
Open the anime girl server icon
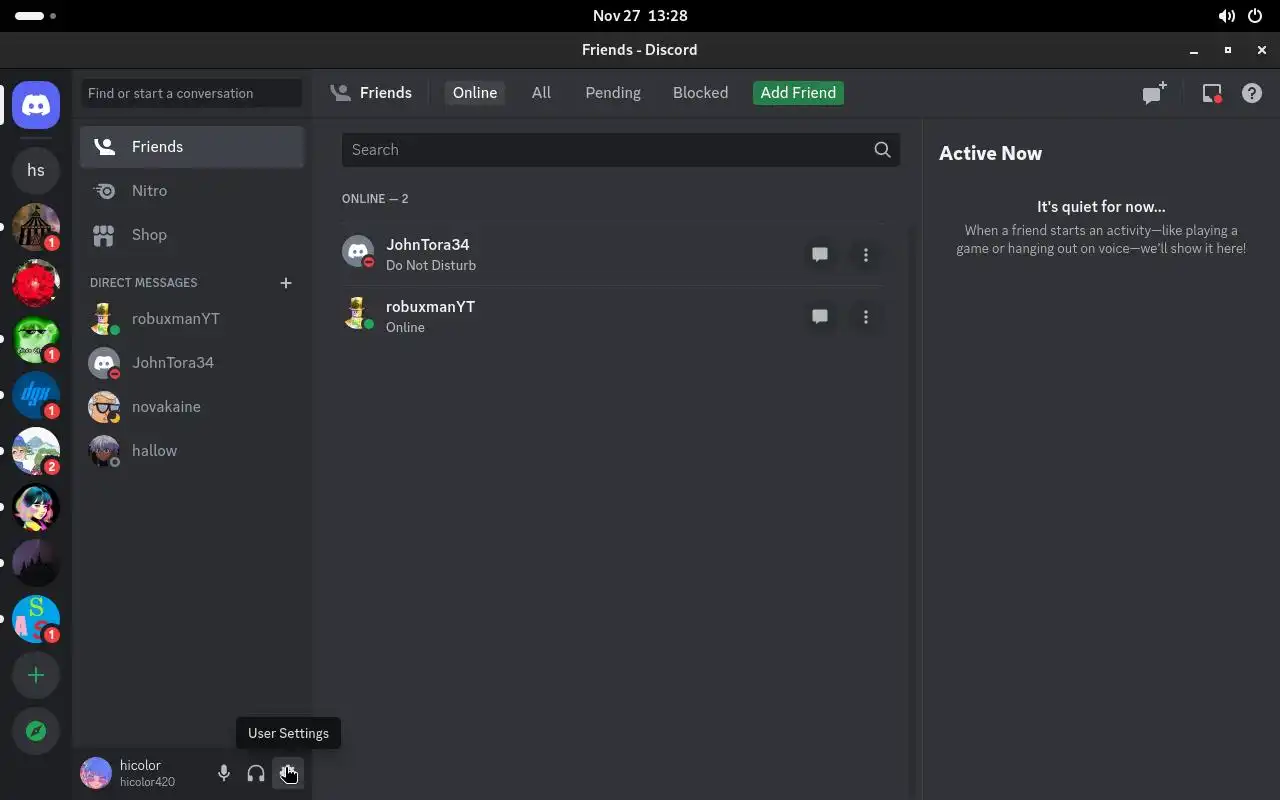pyautogui.click(x=36, y=507)
